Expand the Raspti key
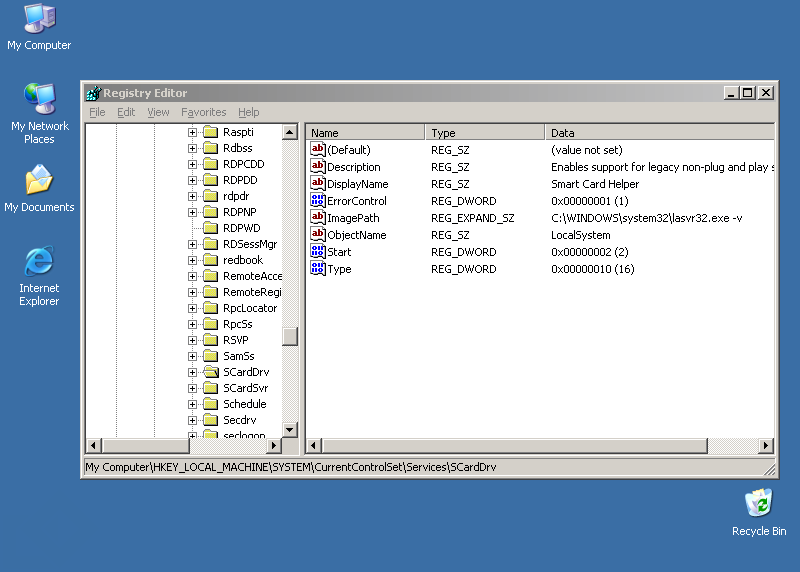800x572 pixels. click(x=192, y=132)
